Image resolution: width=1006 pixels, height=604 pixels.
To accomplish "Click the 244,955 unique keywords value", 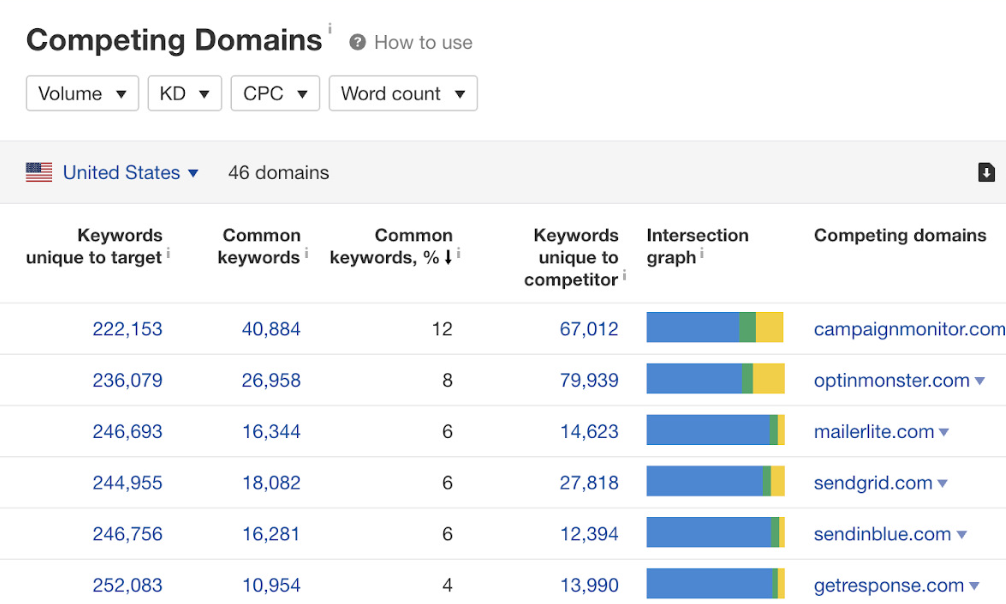I will pos(128,483).
